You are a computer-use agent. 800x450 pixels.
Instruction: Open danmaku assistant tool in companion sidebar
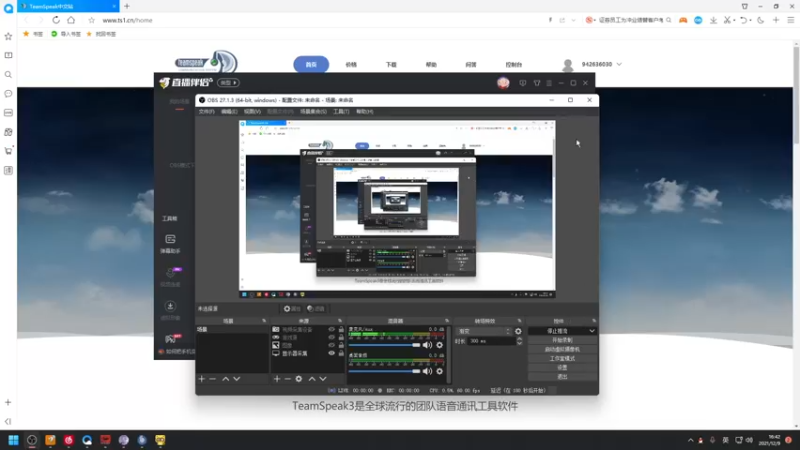[x=170, y=243]
